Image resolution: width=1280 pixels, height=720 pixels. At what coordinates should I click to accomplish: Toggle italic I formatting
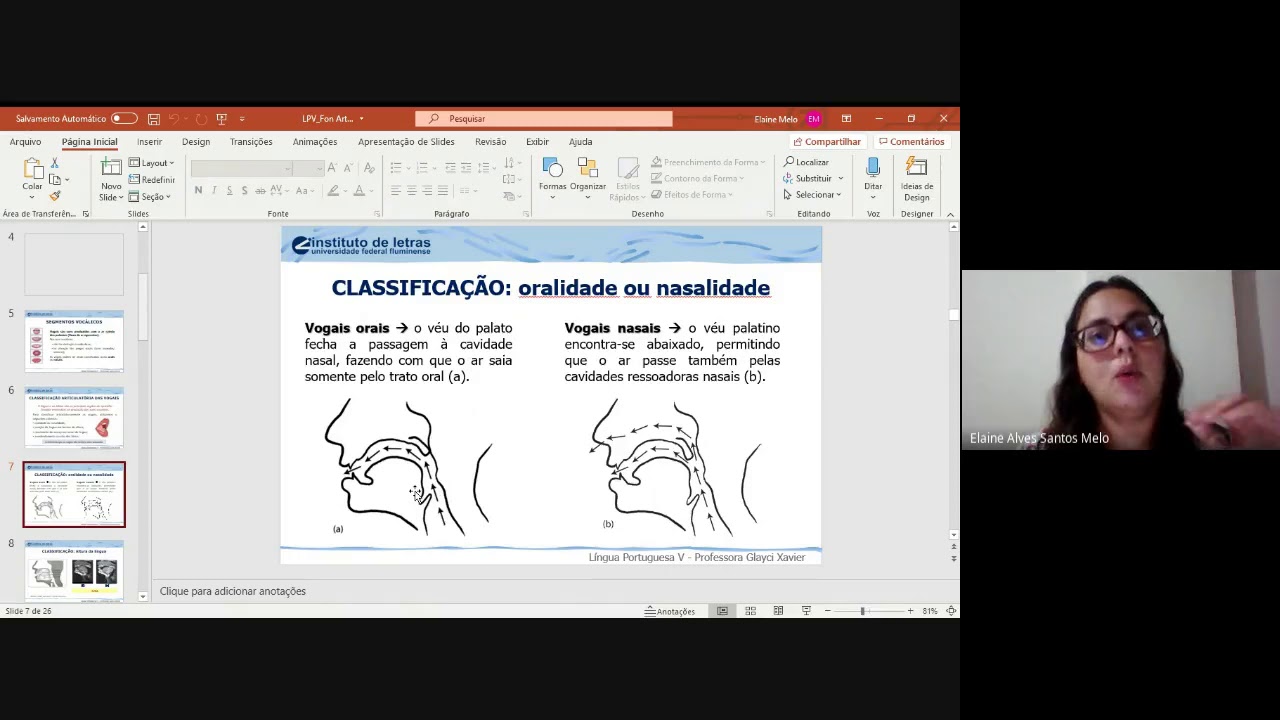pyautogui.click(x=213, y=190)
